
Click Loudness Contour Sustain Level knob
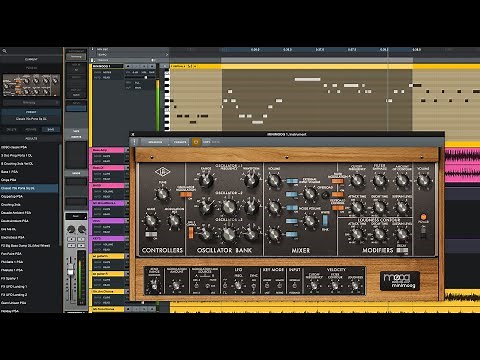click(402, 234)
